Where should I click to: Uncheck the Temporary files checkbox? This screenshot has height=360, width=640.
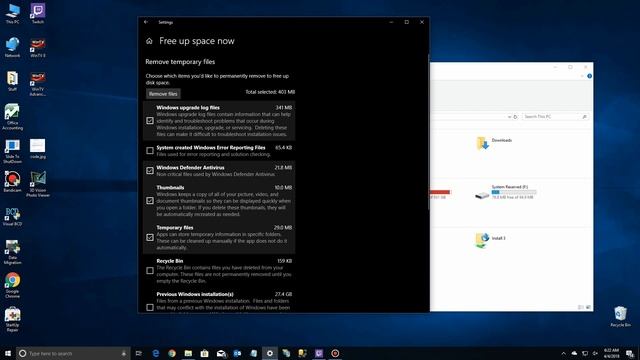coord(150,237)
